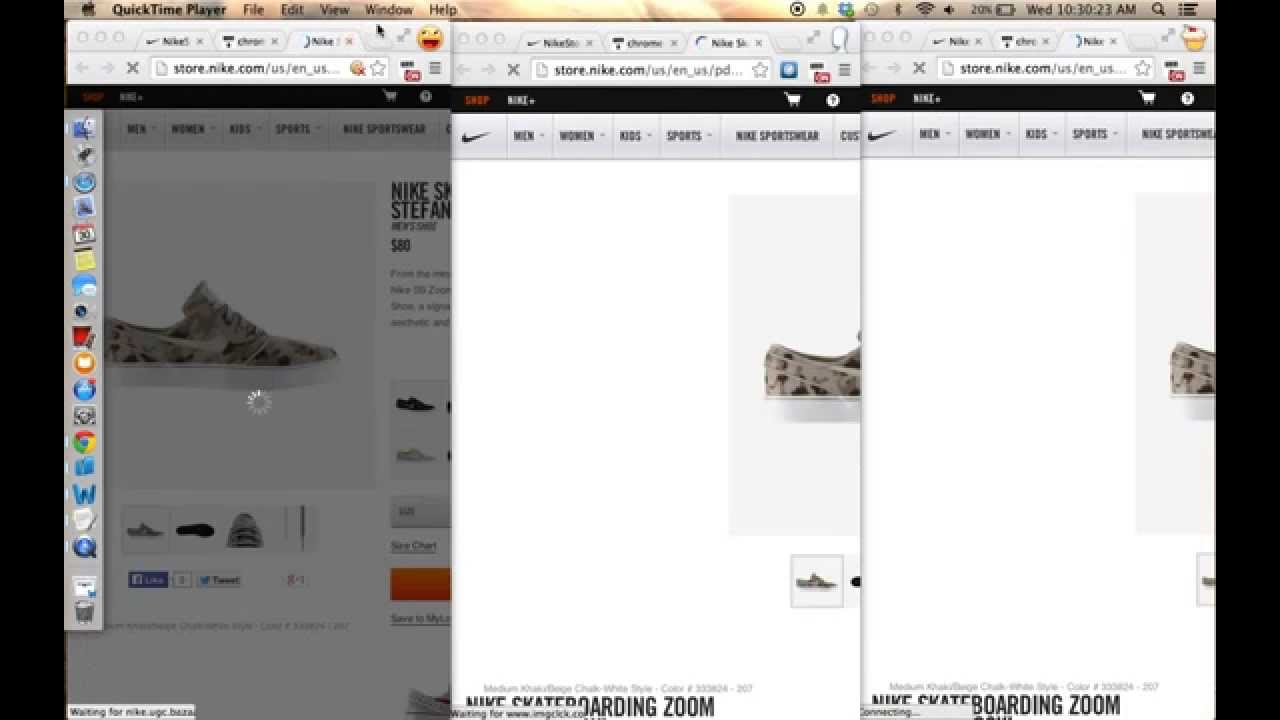Open the Edit menu in menu bar

coord(292,9)
